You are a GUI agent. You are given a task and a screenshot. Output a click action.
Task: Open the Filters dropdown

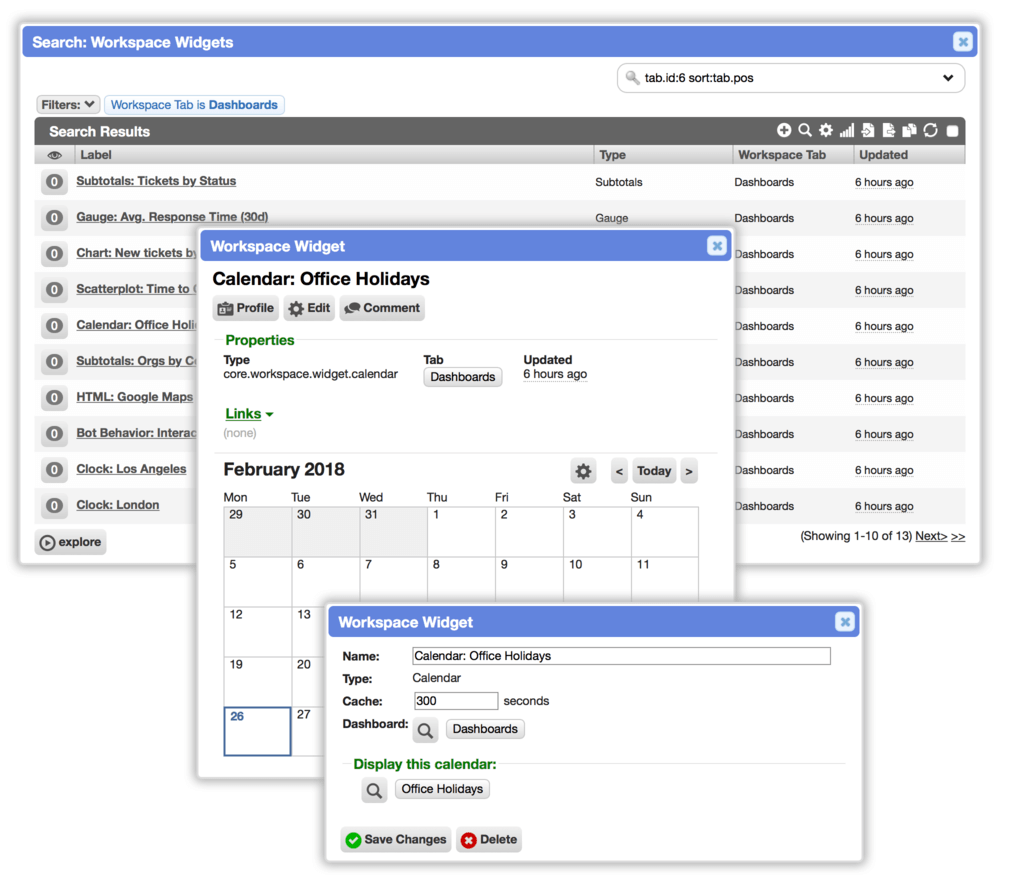coord(68,105)
